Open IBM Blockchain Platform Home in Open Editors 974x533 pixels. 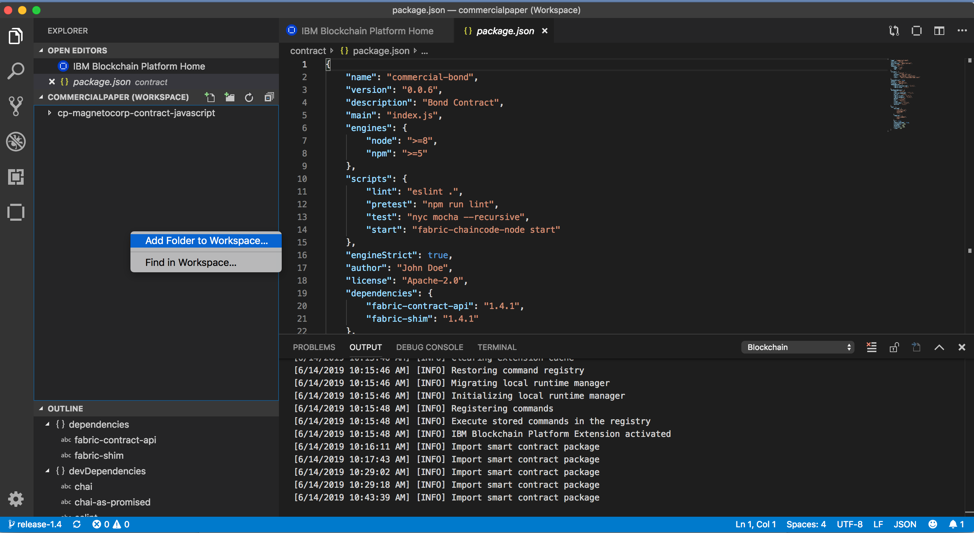(139, 66)
